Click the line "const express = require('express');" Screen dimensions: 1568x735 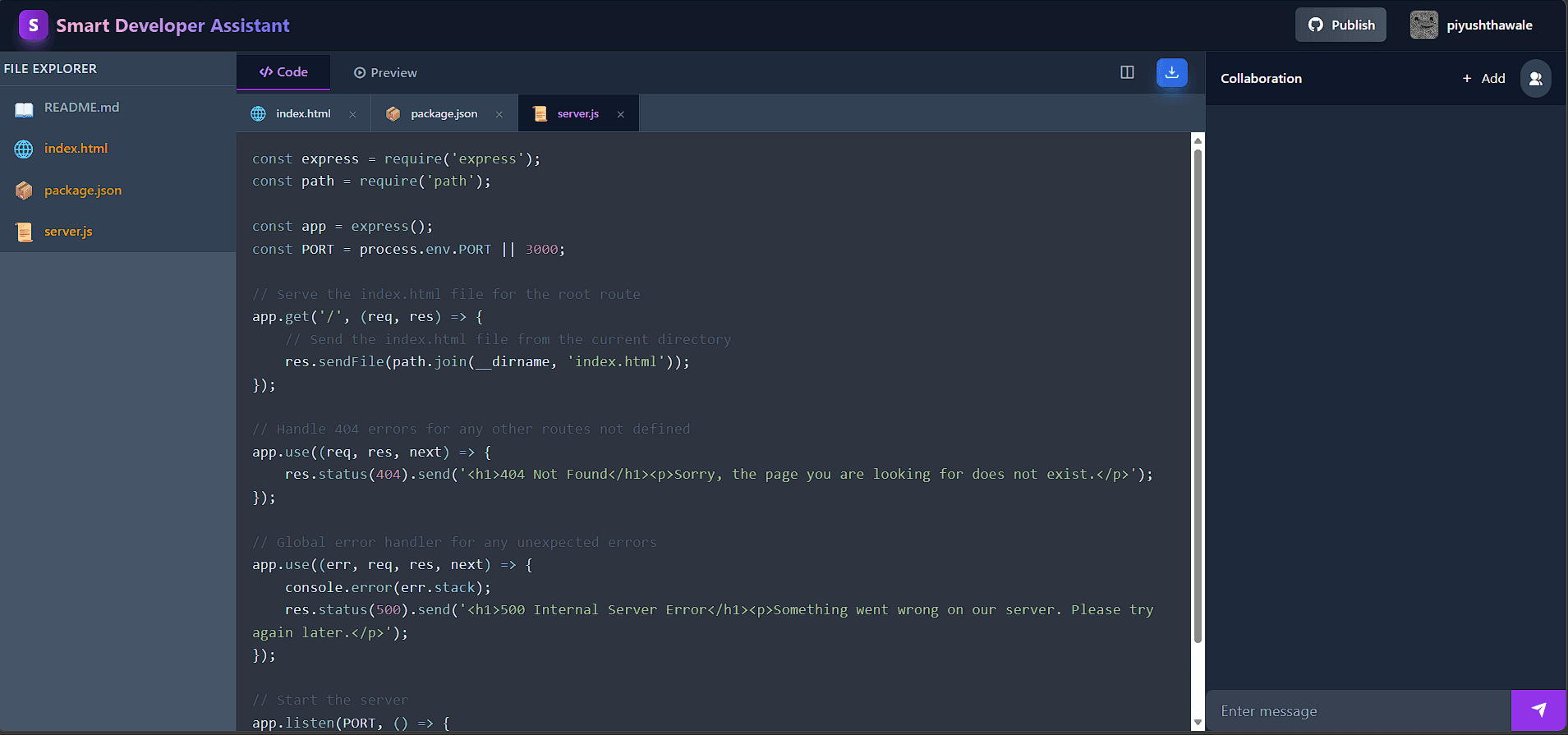pyautogui.click(x=397, y=158)
